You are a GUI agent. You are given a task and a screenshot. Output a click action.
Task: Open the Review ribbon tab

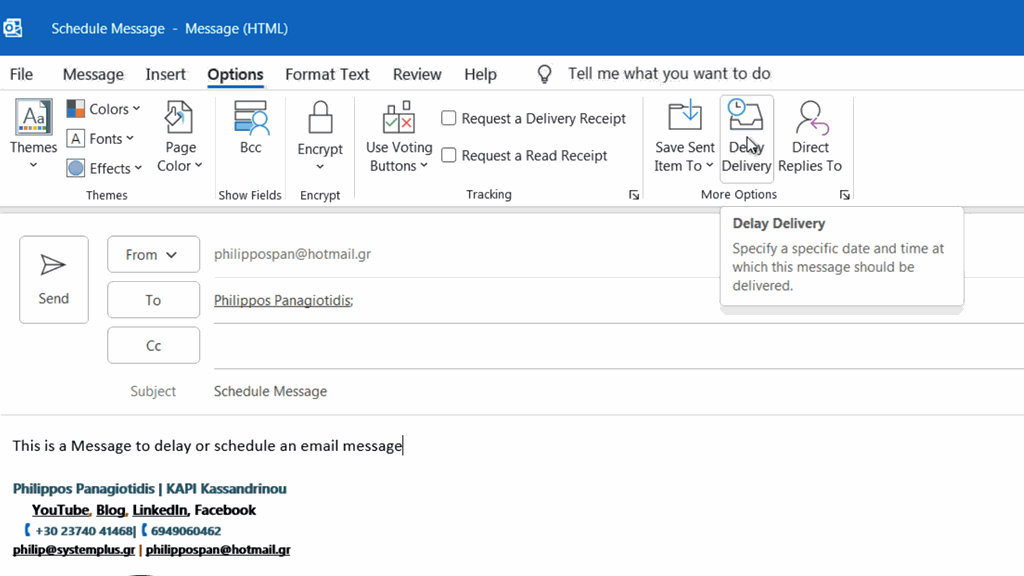416,74
